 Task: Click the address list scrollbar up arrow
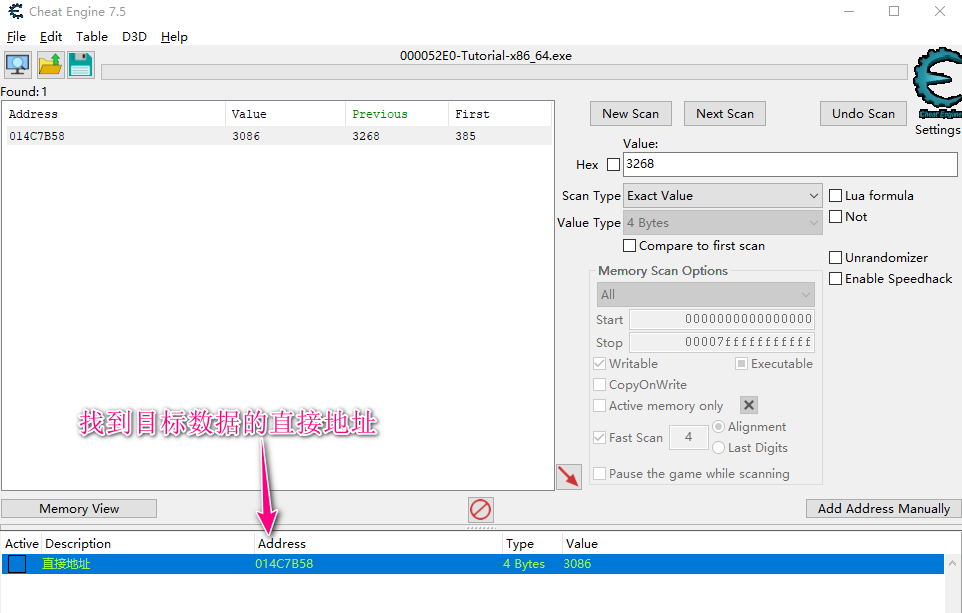[x=952, y=563]
